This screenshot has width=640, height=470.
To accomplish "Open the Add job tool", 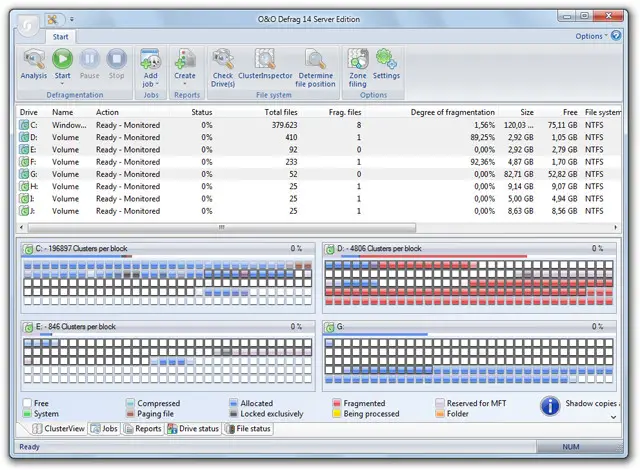I will (x=150, y=68).
